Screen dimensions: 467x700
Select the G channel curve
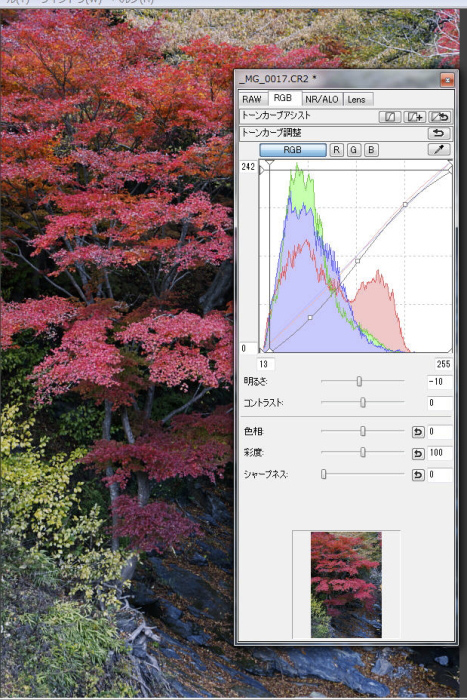(354, 150)
